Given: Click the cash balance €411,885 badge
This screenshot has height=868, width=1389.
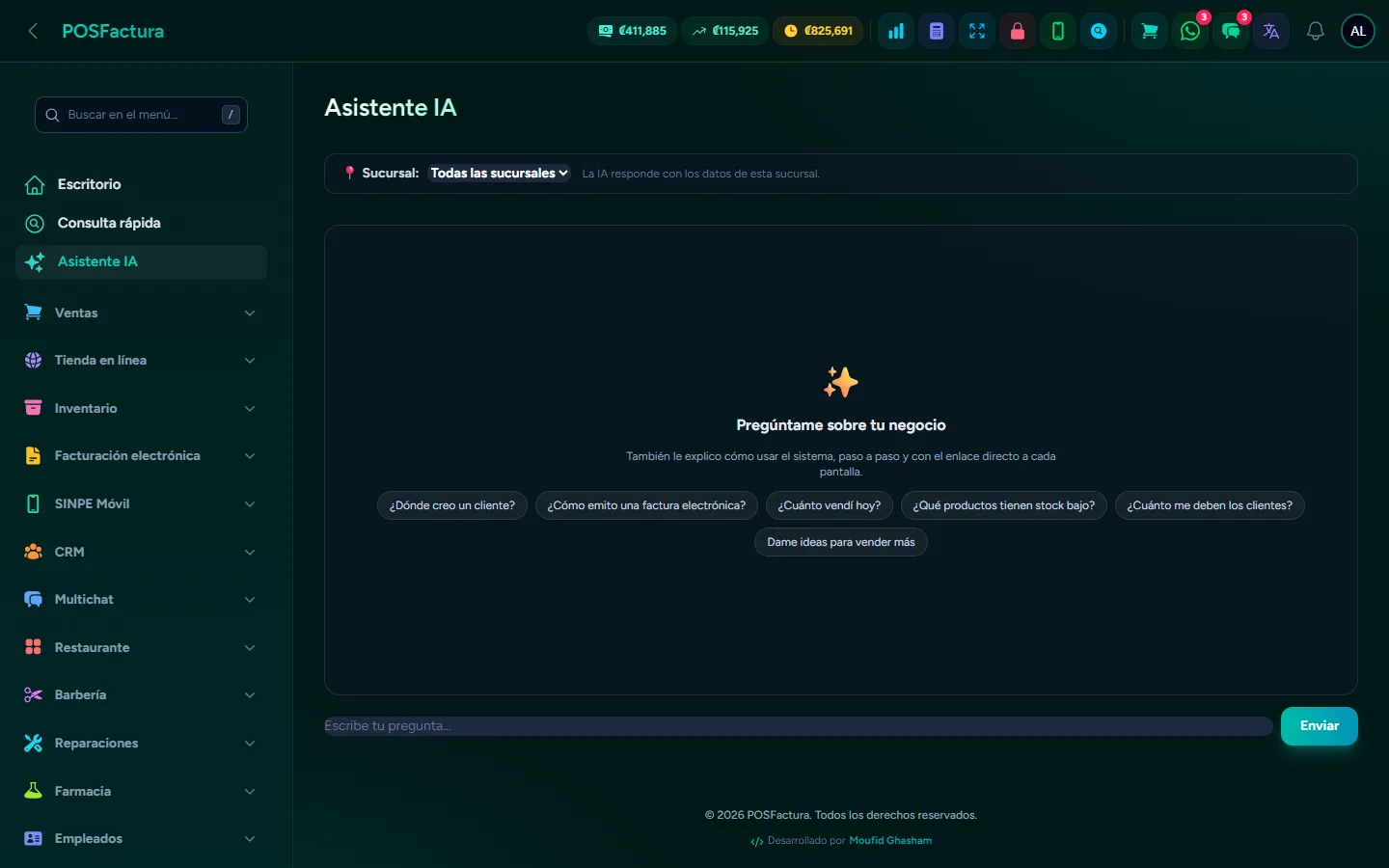Looking at the screenshot, I should point(633,31).
